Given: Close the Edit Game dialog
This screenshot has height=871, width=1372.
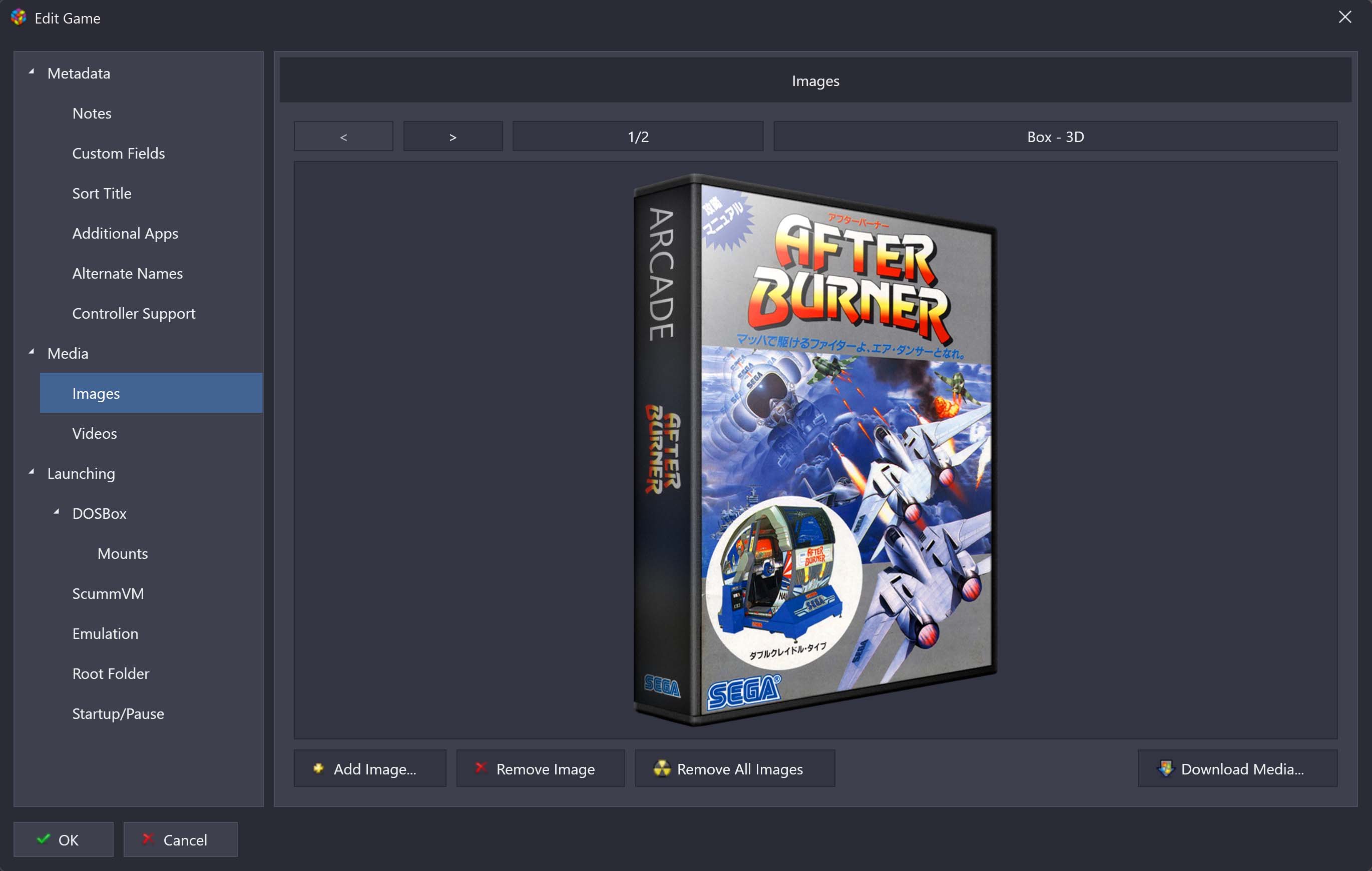Looking at the screenshot, I should (x=1344, y=18).
